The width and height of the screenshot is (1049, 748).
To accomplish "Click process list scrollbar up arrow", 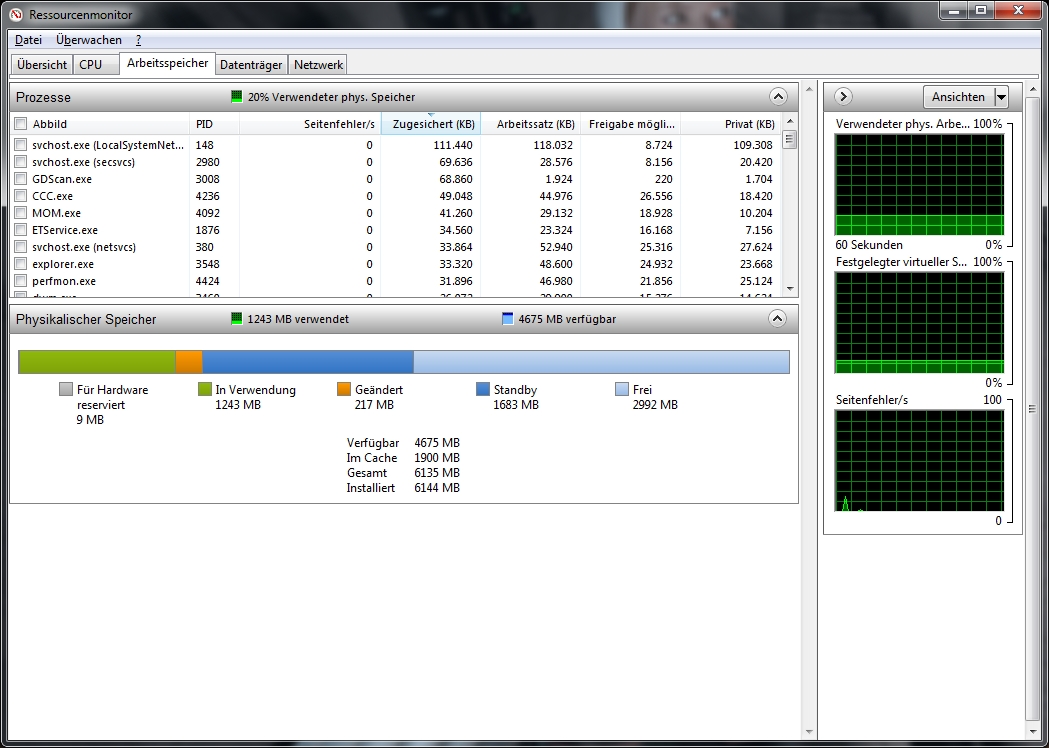I will tap(790, 121).
